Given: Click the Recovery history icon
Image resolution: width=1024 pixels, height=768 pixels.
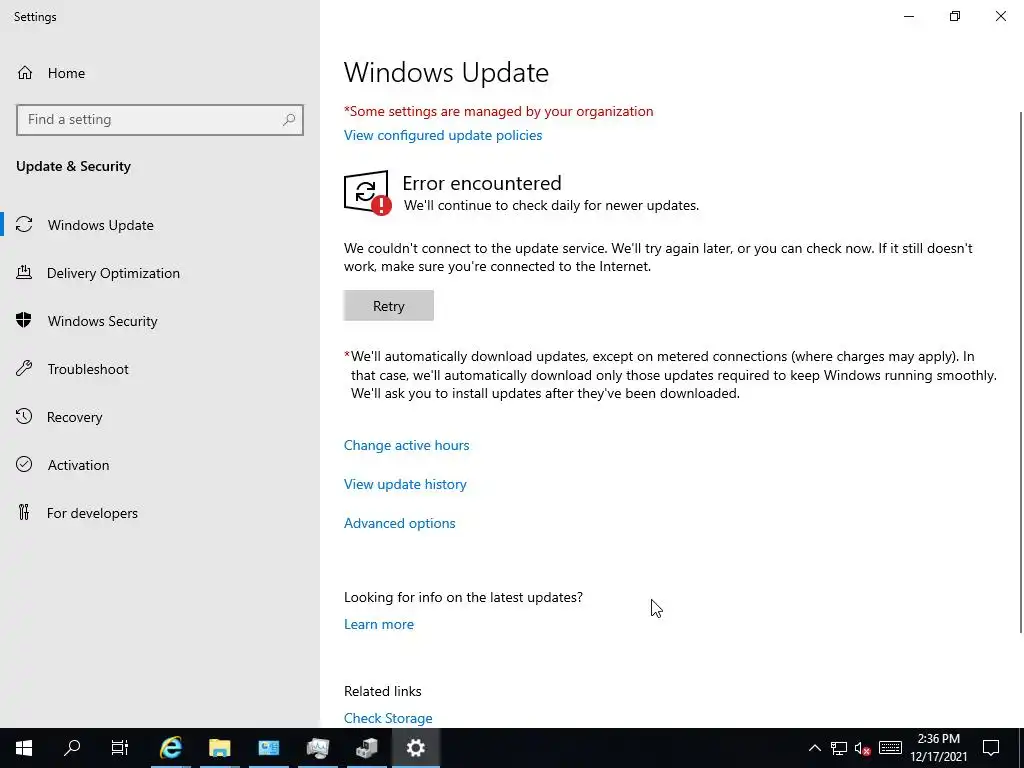Looking at the screenshot, I should 24,416.
